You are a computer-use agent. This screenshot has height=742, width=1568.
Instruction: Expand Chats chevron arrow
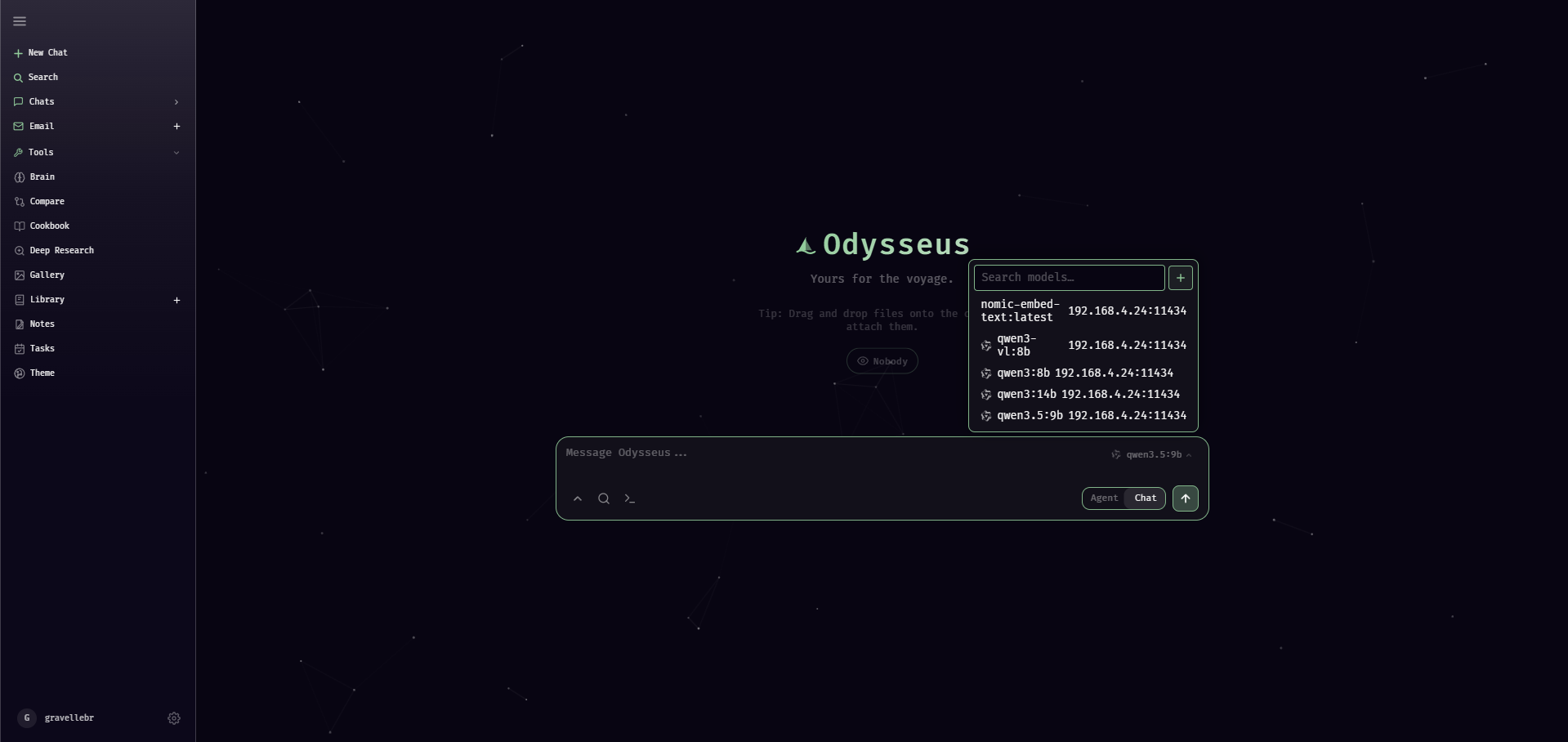(176, 102)
